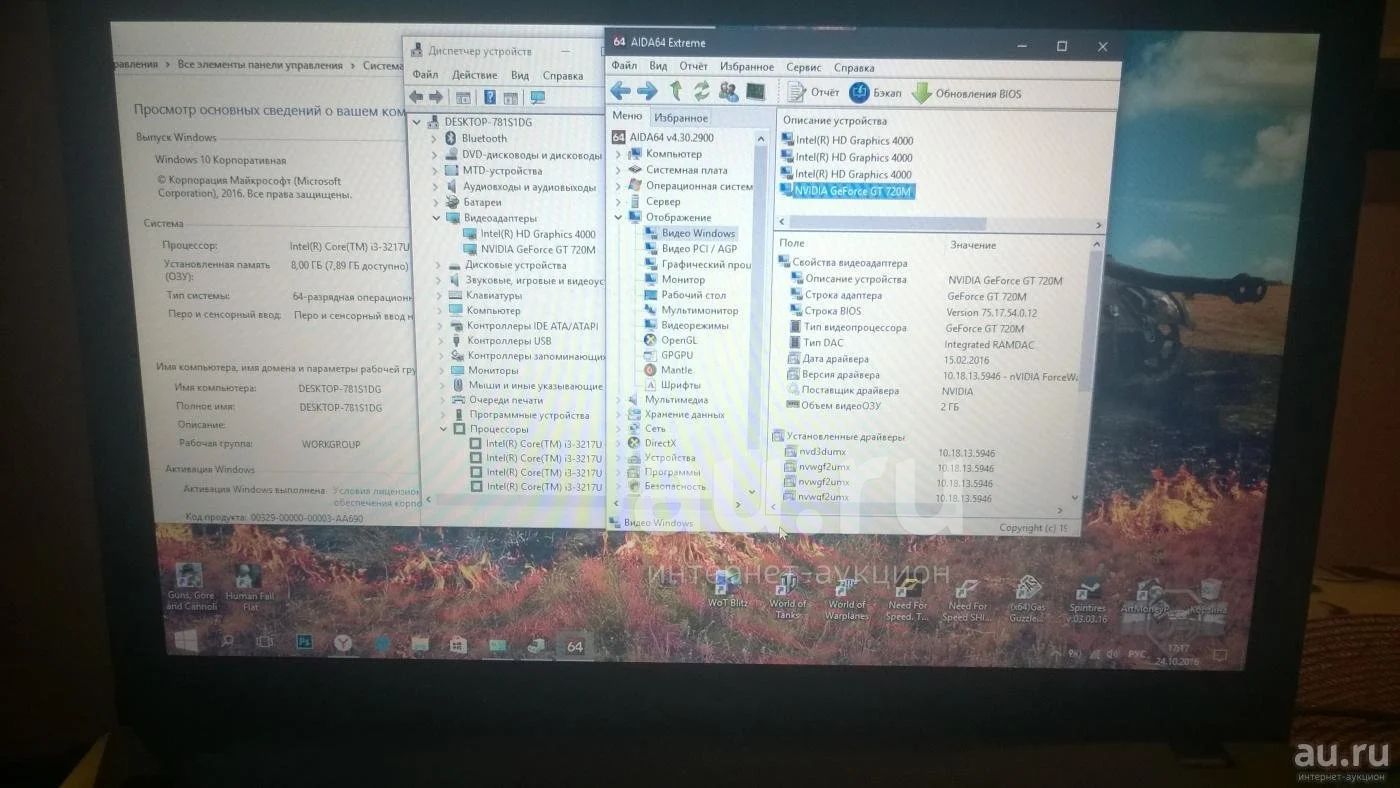1400x788 pixels.
Task: Click the users icon in AIDA64 toolbar
Action: (x=728, y=91)
